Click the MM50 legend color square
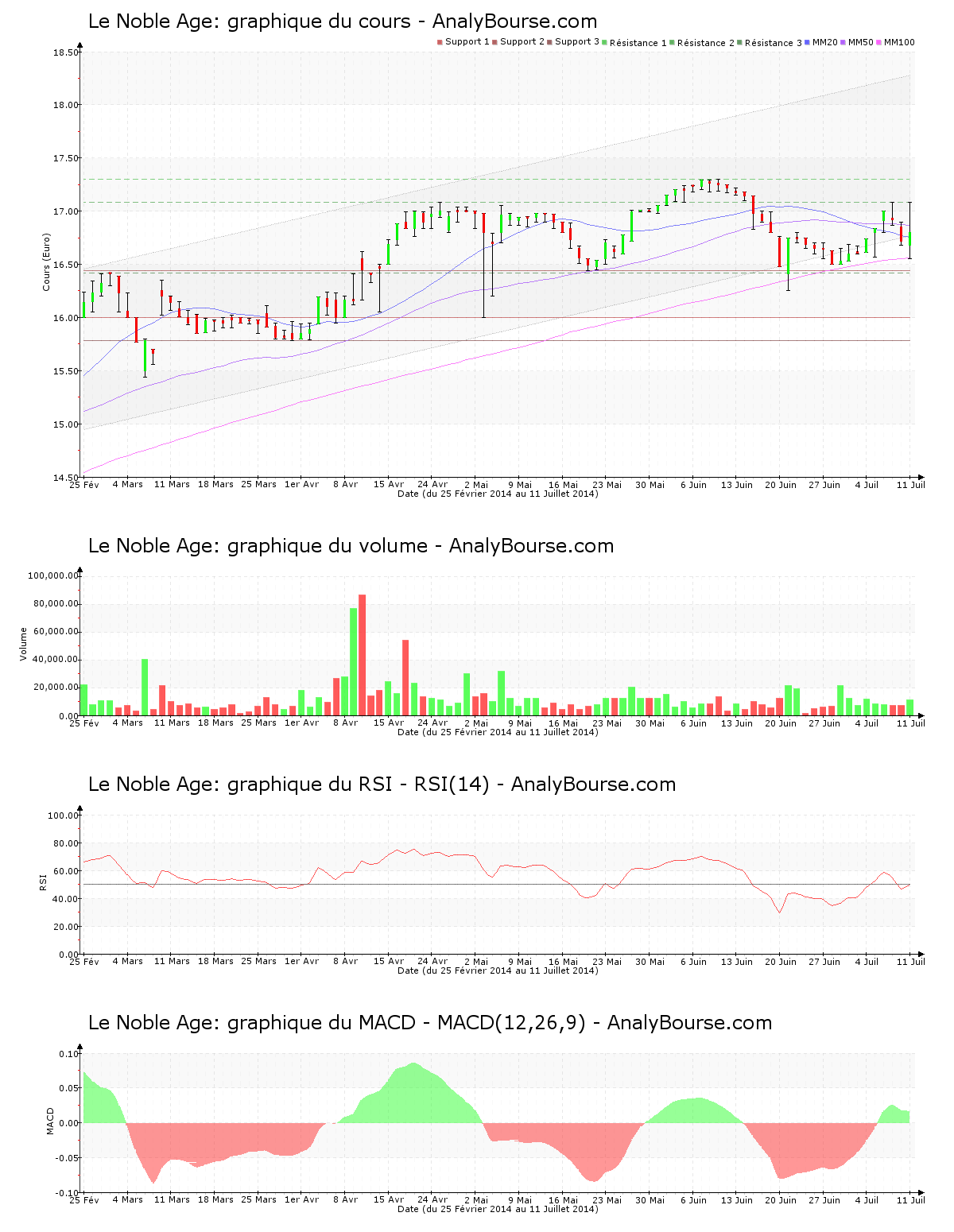The height and width of the screenshot is (1232, 954). coord(843,42)
